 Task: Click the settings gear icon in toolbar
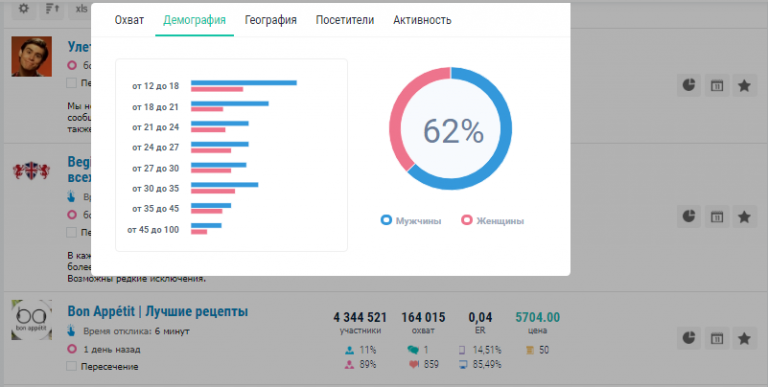tap(24, 9)
